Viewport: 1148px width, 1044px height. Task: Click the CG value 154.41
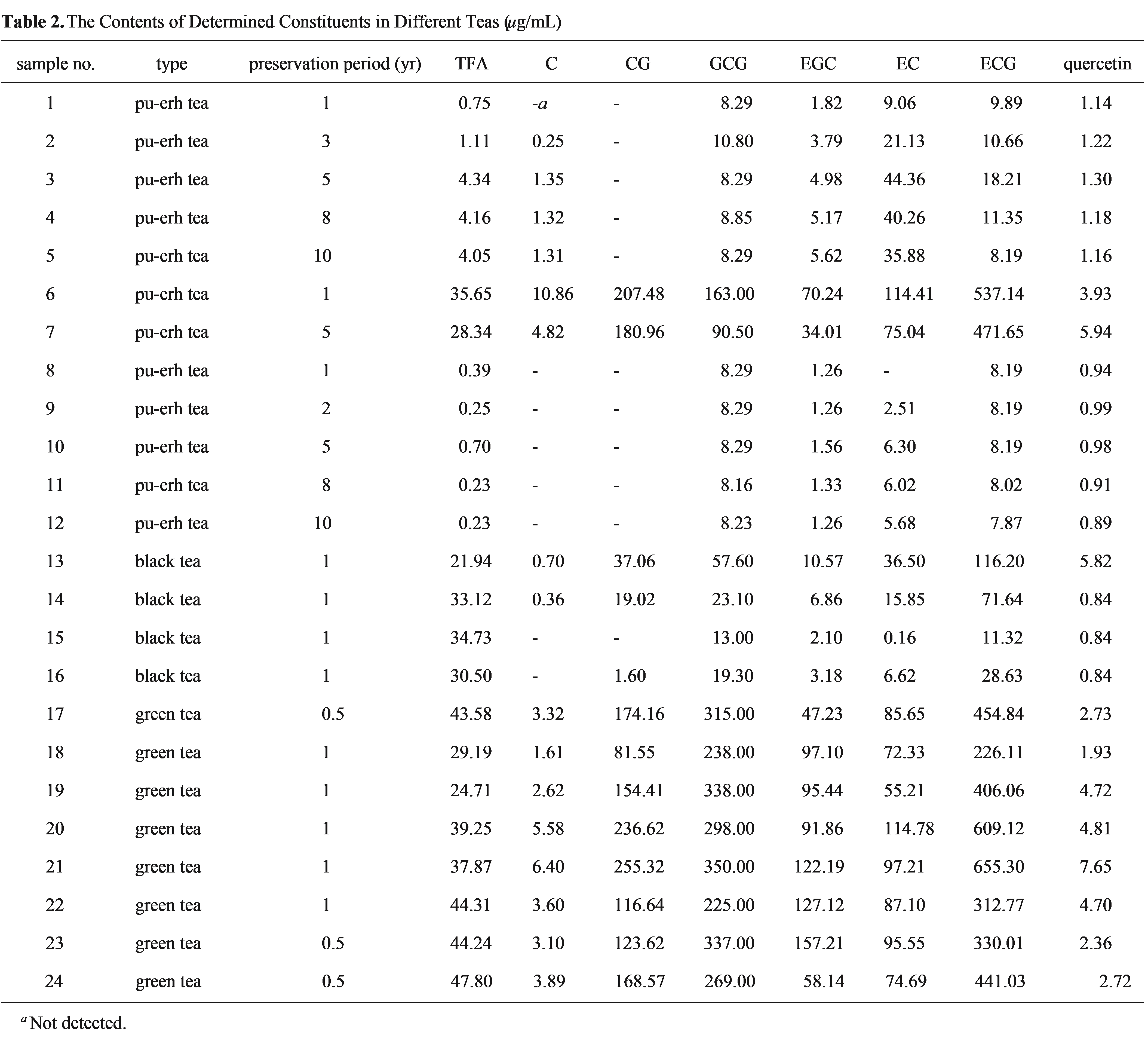pos(639,791)
